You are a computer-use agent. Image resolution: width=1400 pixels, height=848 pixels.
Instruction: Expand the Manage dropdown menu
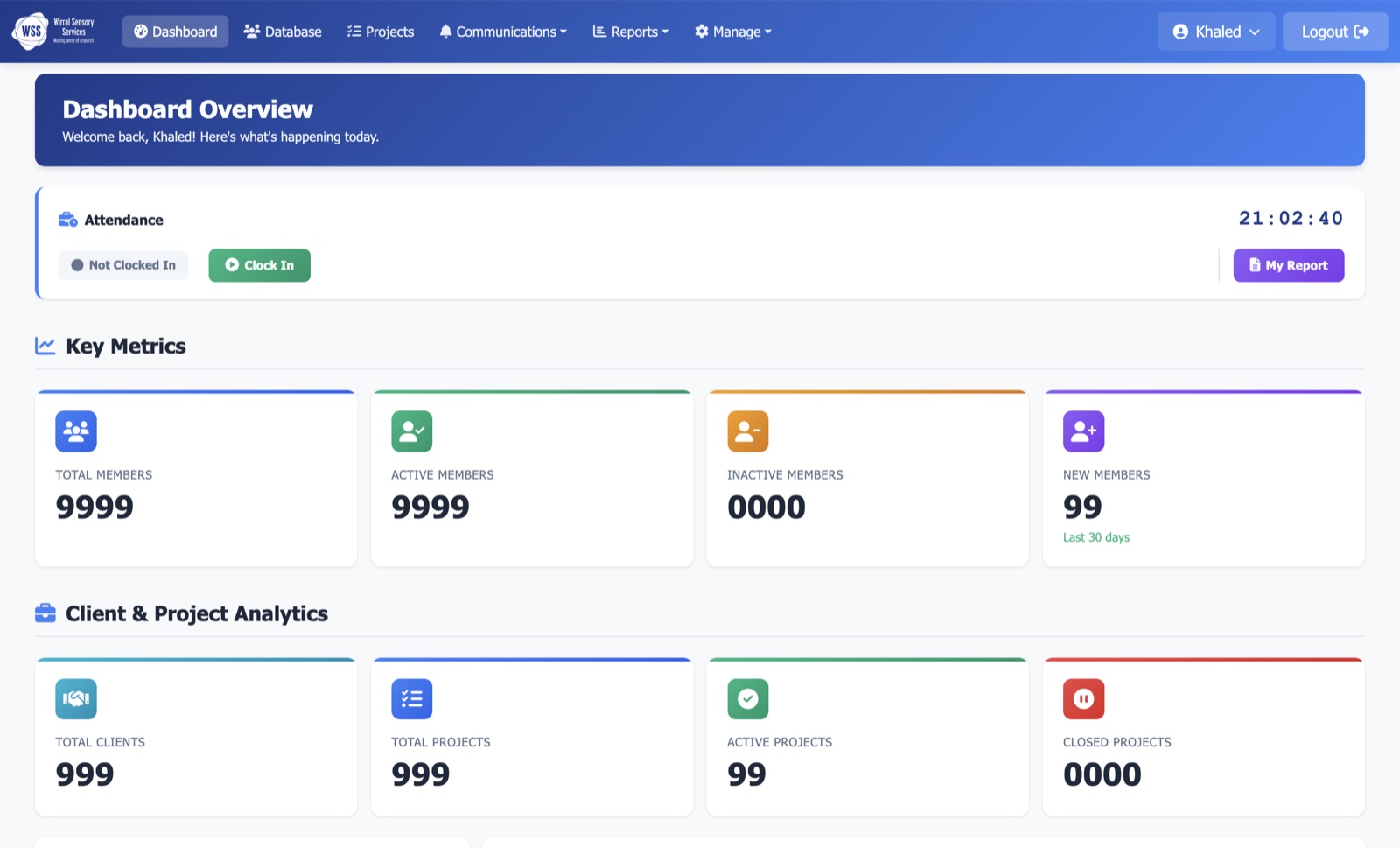(733, 32)
